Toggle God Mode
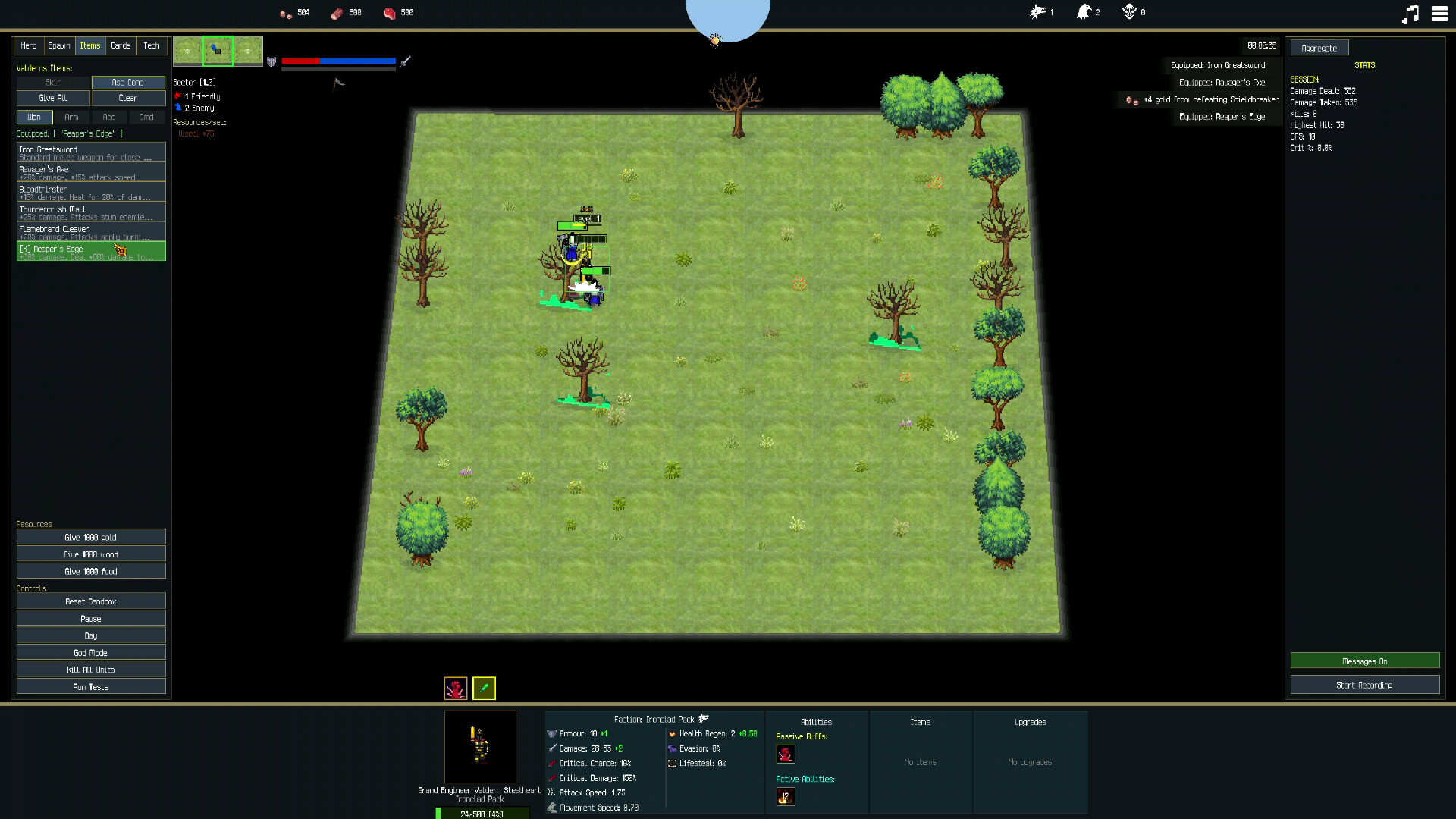This screenshot has height=819, width=1456. (90, 652)
